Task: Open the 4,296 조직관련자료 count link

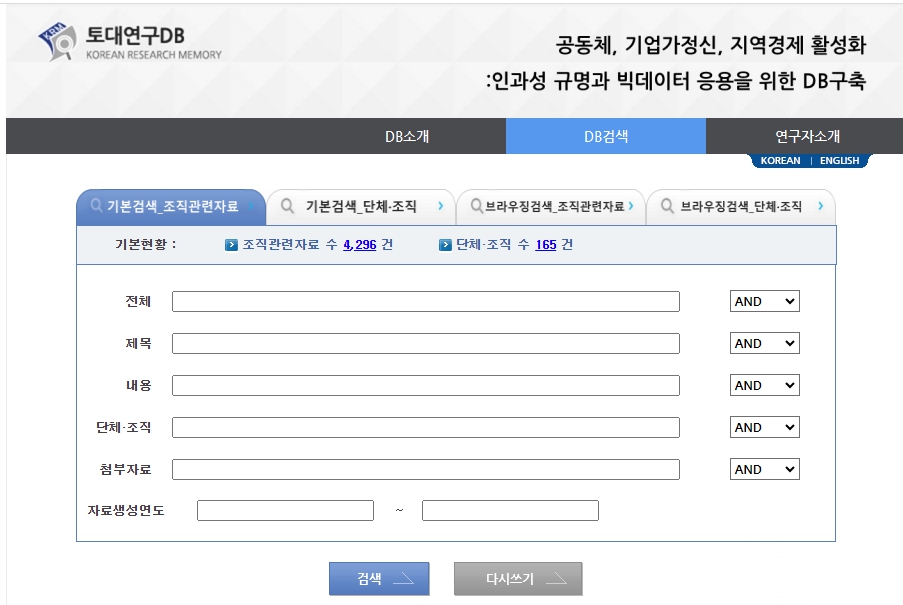Action: point(359,244)
